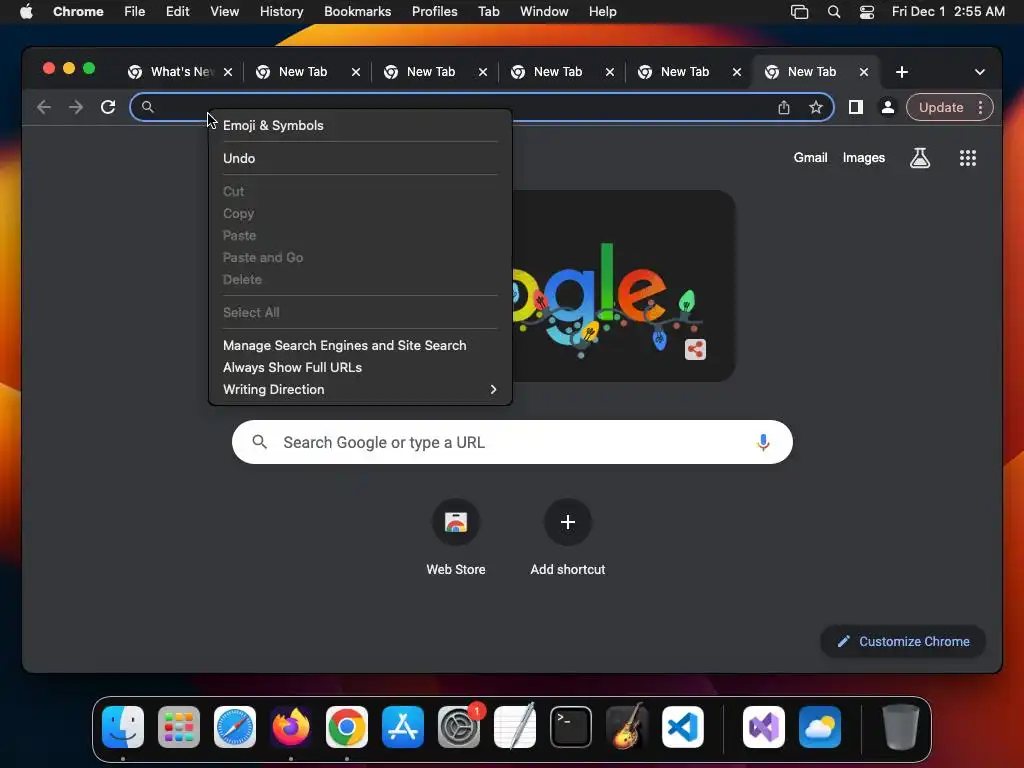
Task: Select Undo in the context menu
Action: pos(360,158)
